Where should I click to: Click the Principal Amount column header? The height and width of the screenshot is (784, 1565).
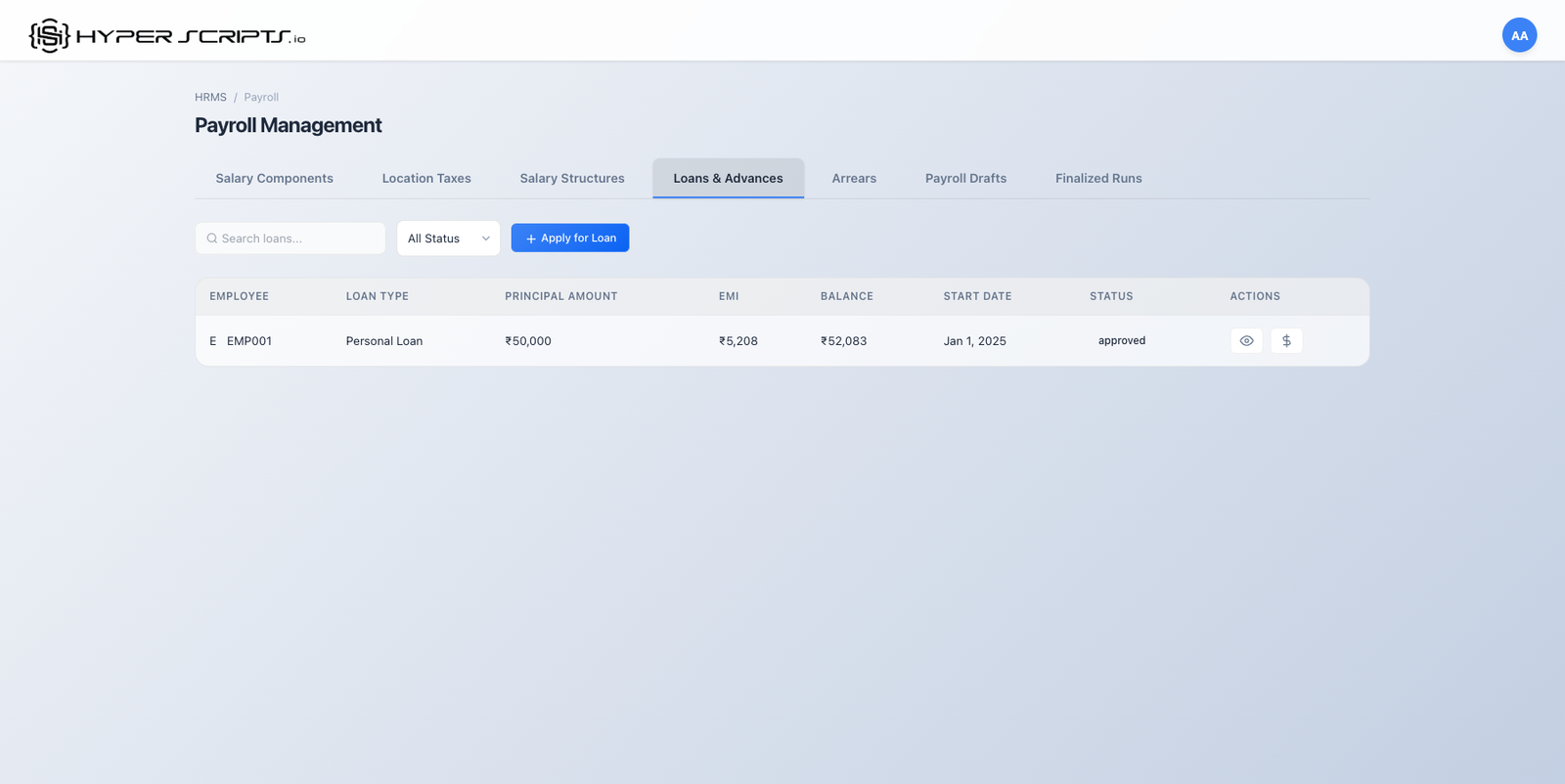560,296
